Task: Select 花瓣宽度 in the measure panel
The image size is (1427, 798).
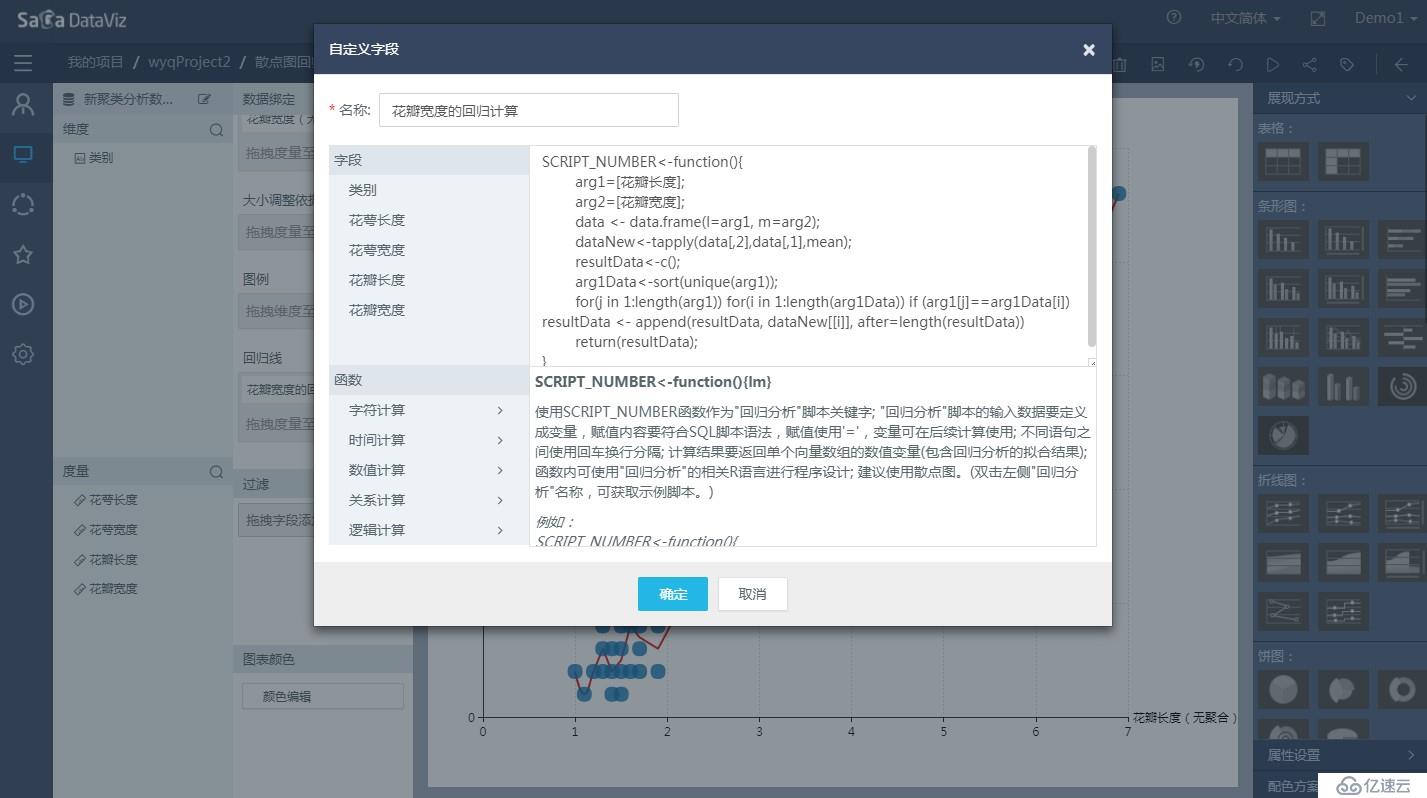Action: coord(113,589)
